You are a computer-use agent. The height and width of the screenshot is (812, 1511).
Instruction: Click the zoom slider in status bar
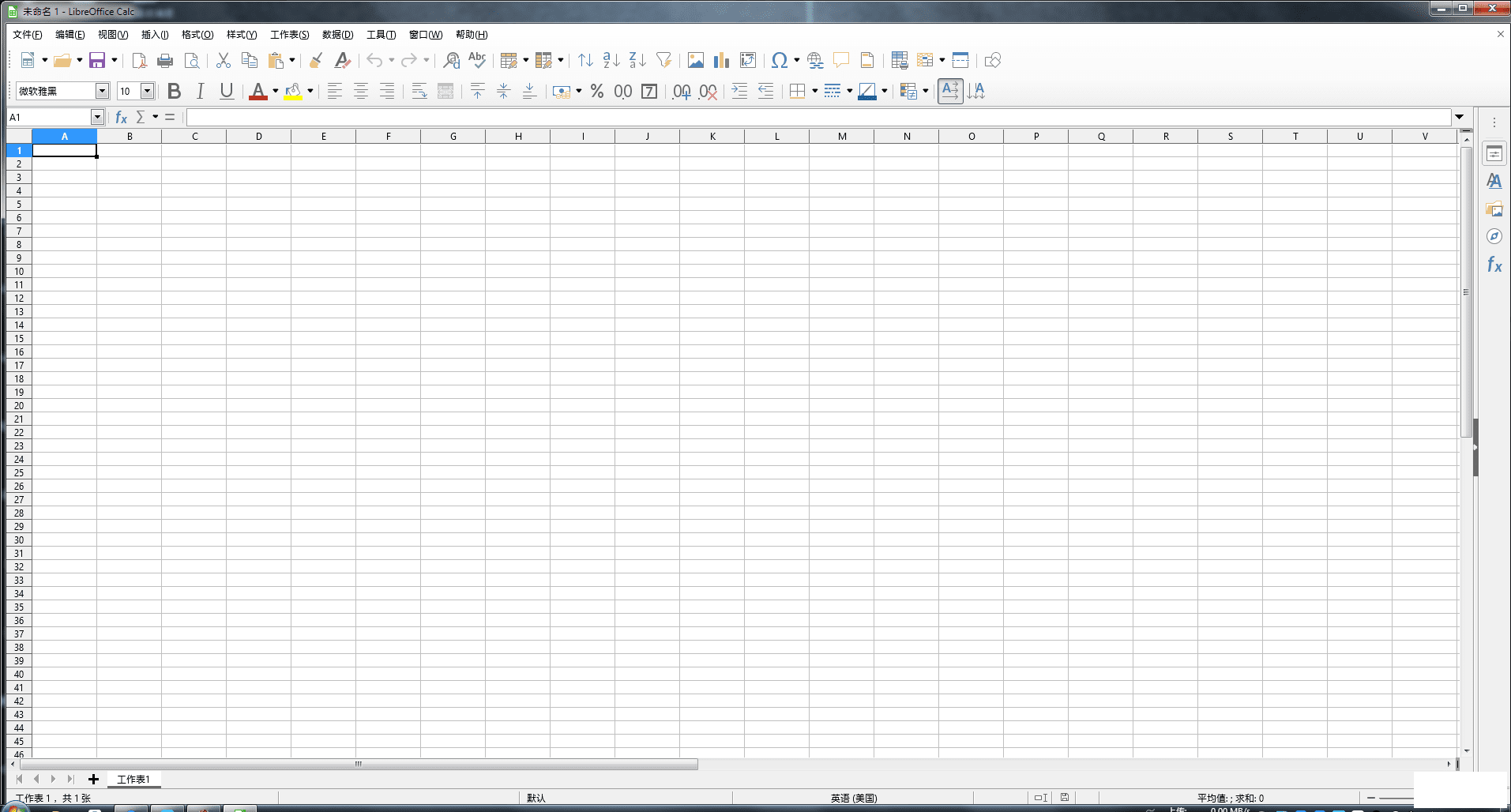pos(1394,798)
